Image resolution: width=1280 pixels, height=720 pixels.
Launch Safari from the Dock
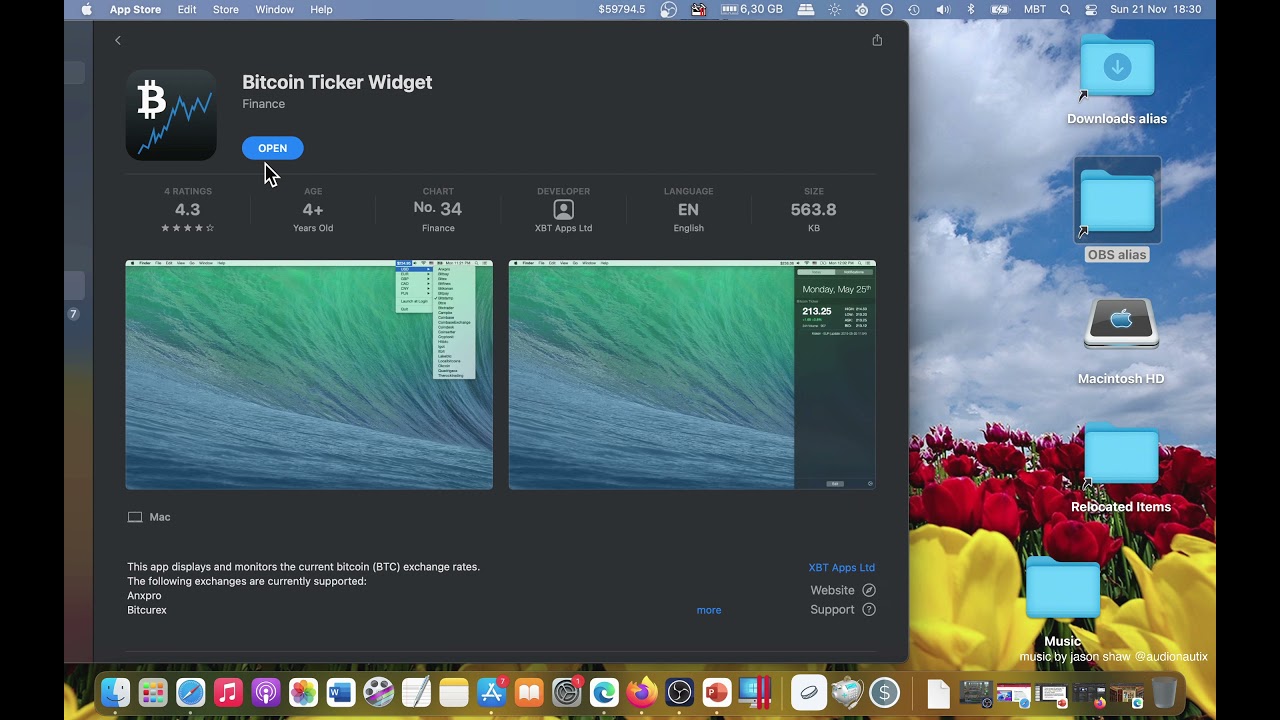pyautogui.click(x=191, y=692)
